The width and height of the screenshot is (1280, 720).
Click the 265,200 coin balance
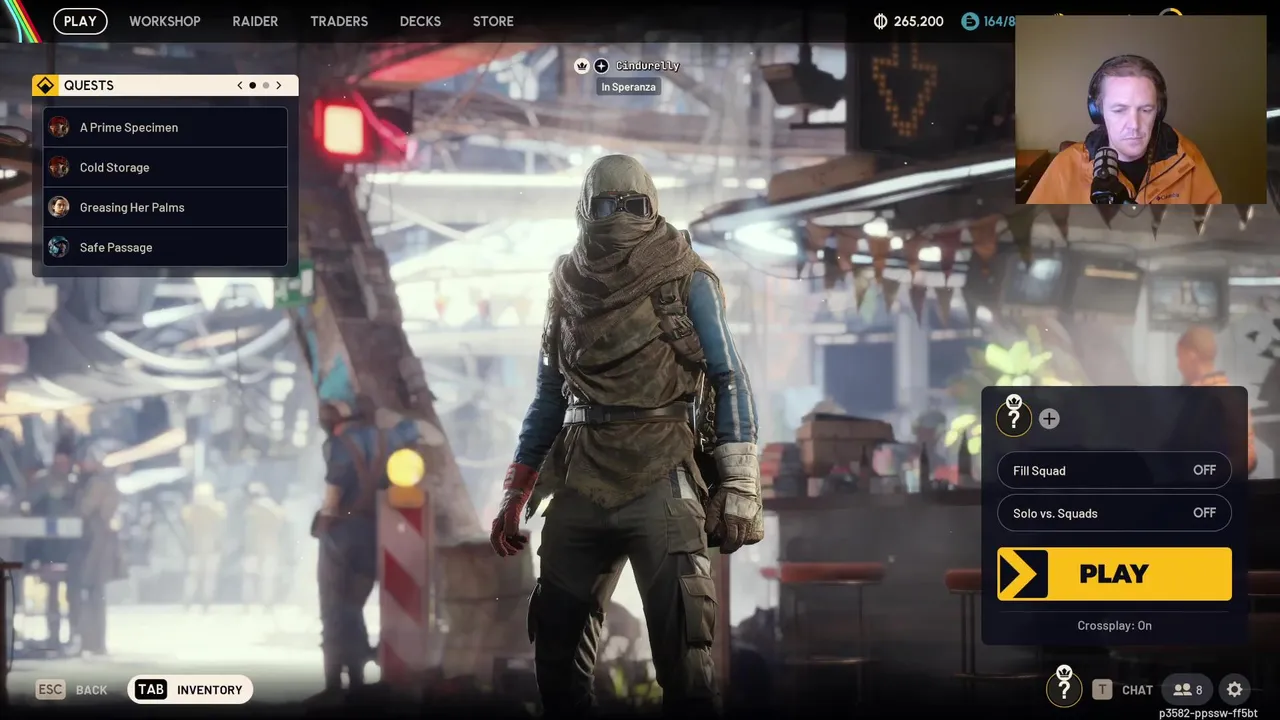click(919, 21)
